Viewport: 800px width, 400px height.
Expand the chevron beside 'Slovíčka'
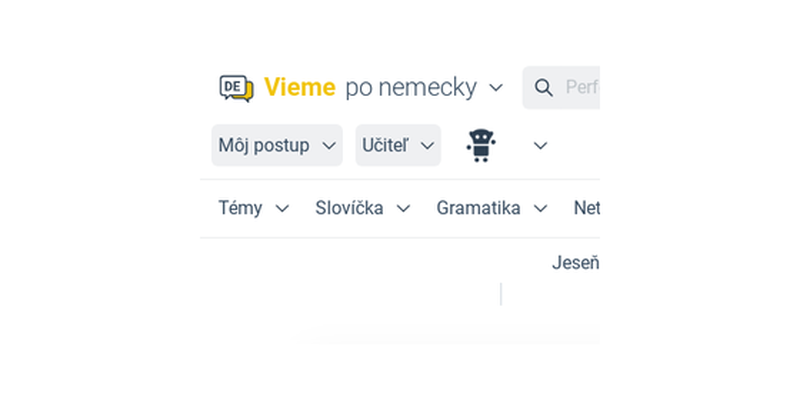point(404,209)
